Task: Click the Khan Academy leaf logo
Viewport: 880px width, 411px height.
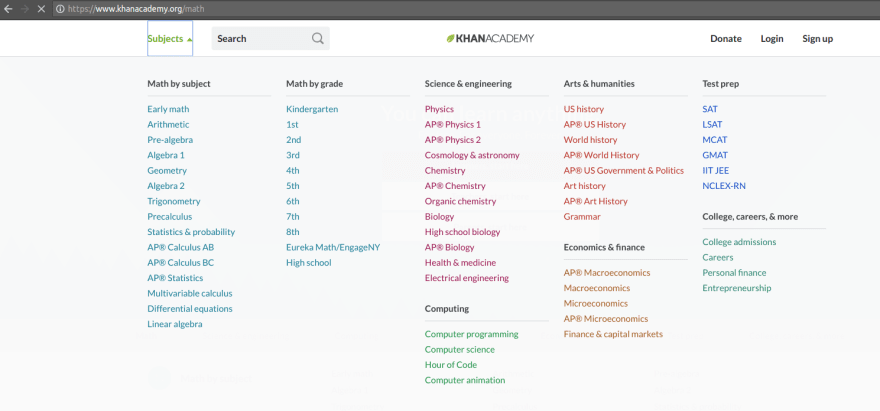Action: [x=451, y=38]
